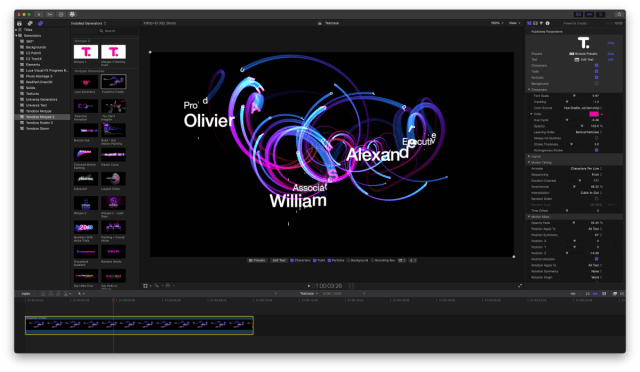This screenshot has width=640, height=372.
Task: Open the Layering Order dropdown
Action: [x=589, y=132]
